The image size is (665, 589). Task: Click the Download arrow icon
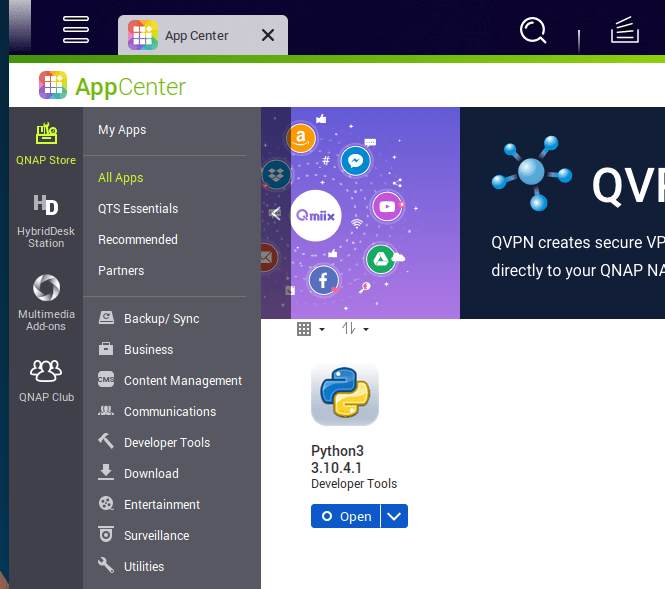click(106, 472)
